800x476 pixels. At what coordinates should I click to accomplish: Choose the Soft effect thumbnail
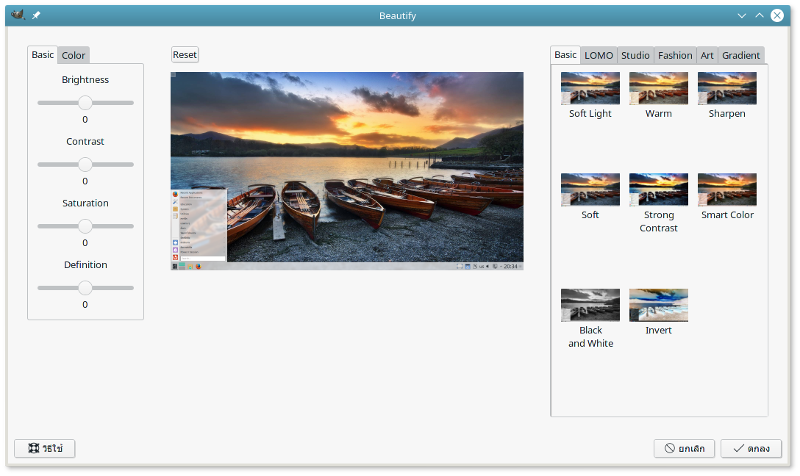[590, 190]
